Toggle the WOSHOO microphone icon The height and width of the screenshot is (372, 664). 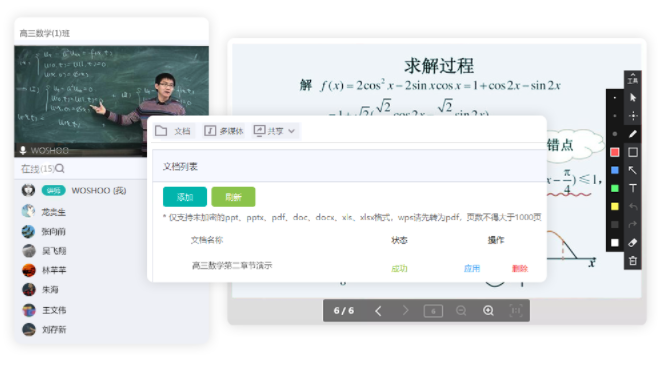[23, 150]
